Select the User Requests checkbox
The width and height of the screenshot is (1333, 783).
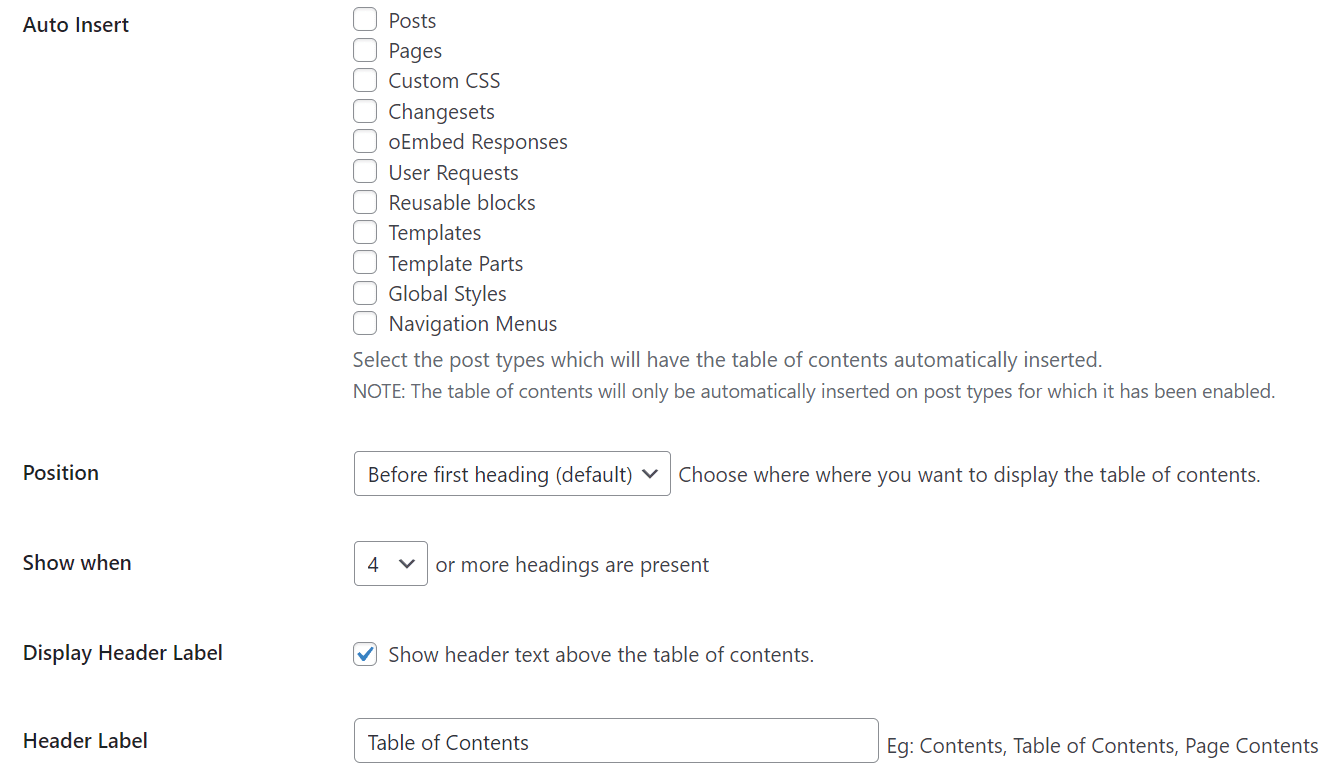[365, 172]
